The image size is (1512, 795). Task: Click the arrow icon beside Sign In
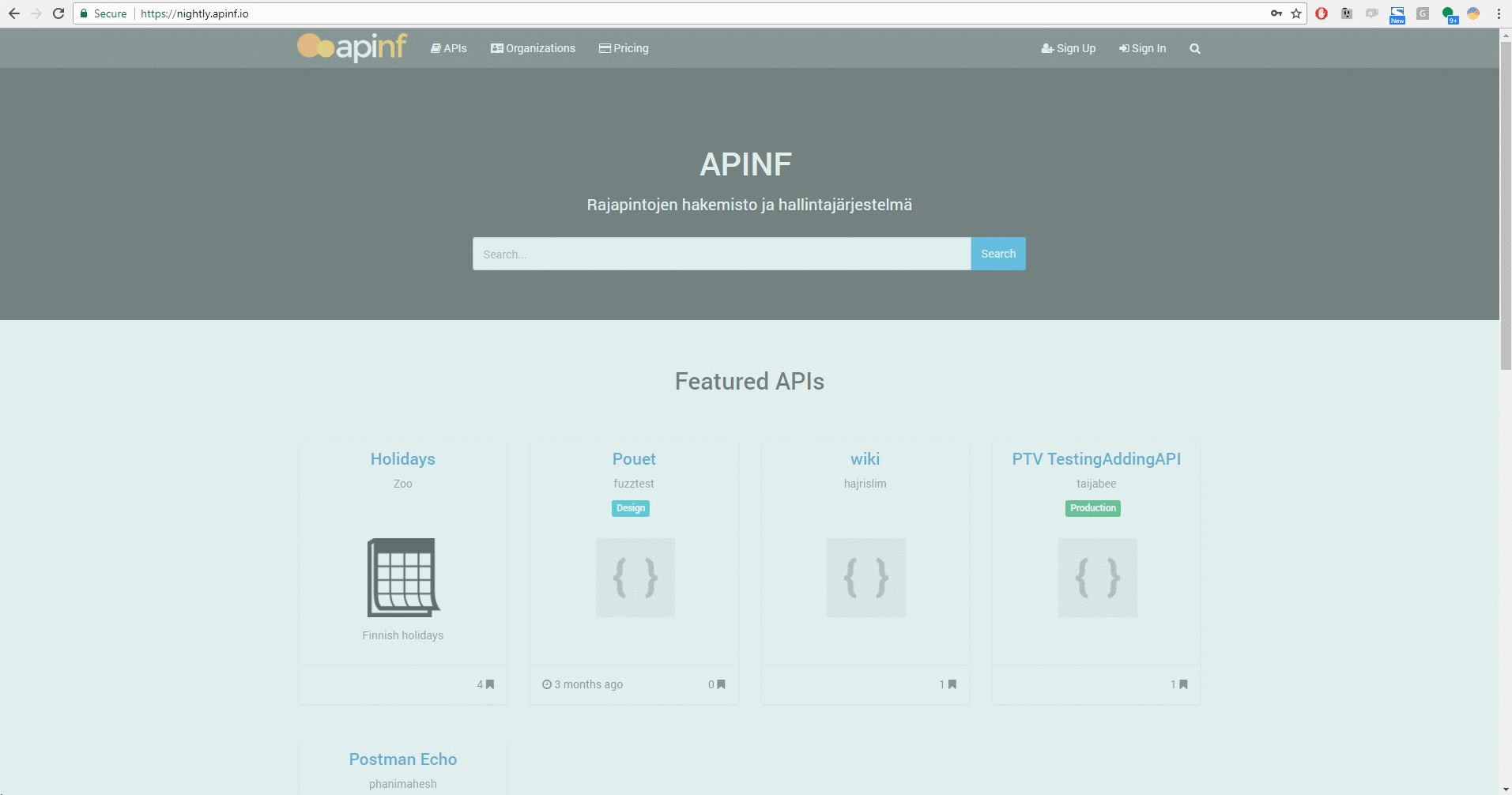(x=1124, y=48)
